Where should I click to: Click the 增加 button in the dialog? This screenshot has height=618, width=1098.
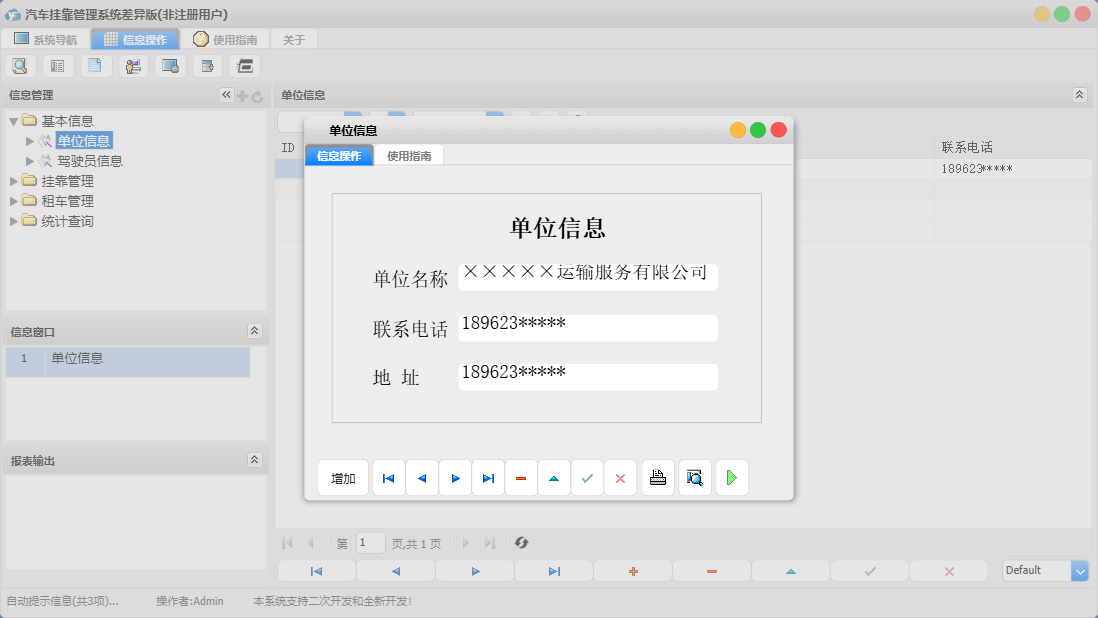(x=343, y=477)
